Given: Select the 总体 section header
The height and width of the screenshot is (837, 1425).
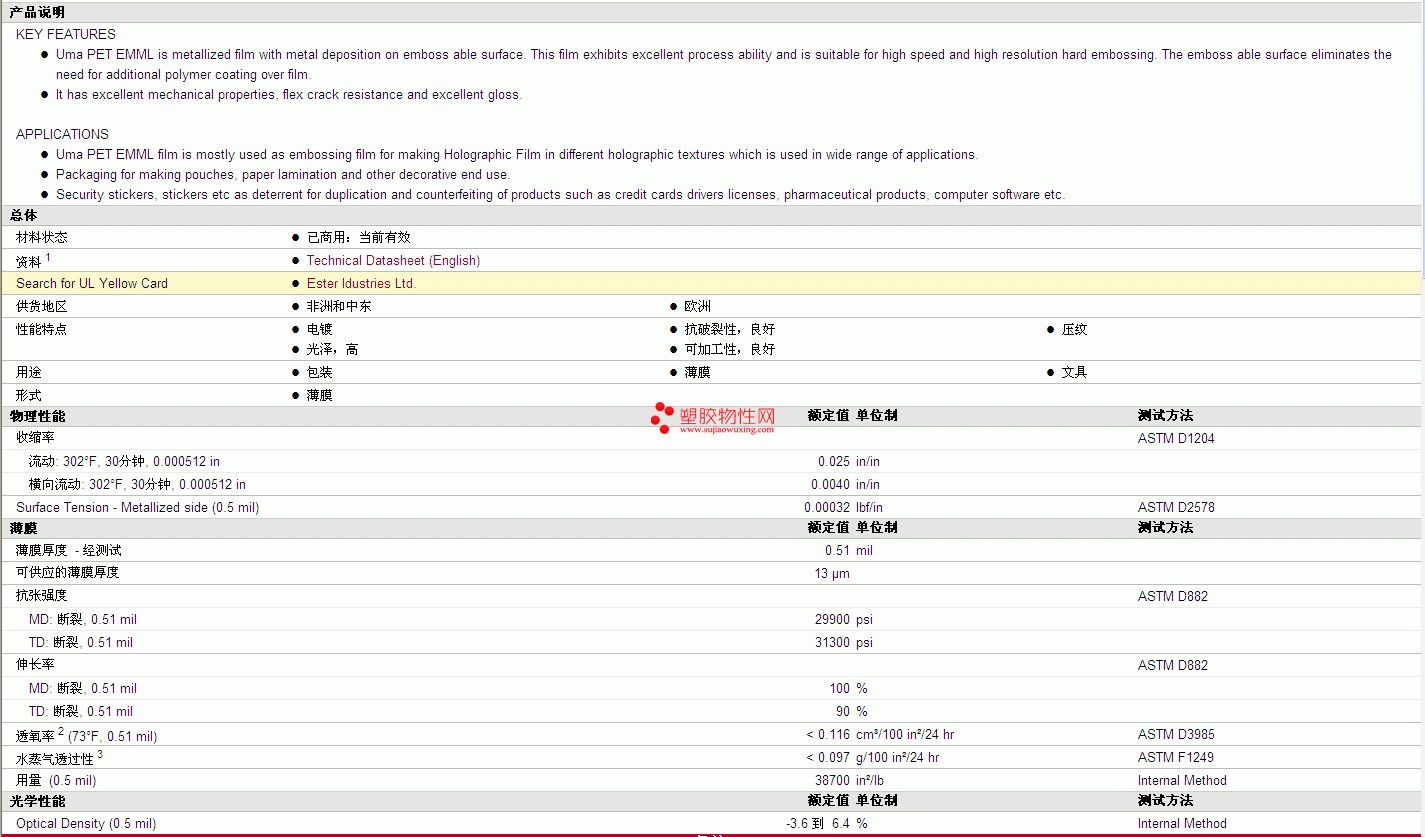Looking at the screenshot, I should (23, 215).
